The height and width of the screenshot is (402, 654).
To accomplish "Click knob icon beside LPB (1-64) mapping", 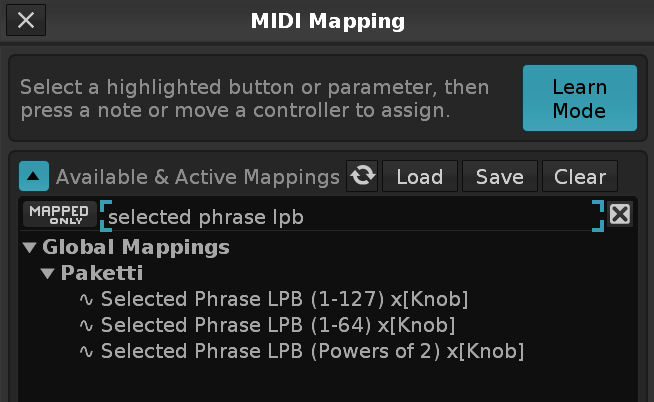I will [x=86, y=325].
